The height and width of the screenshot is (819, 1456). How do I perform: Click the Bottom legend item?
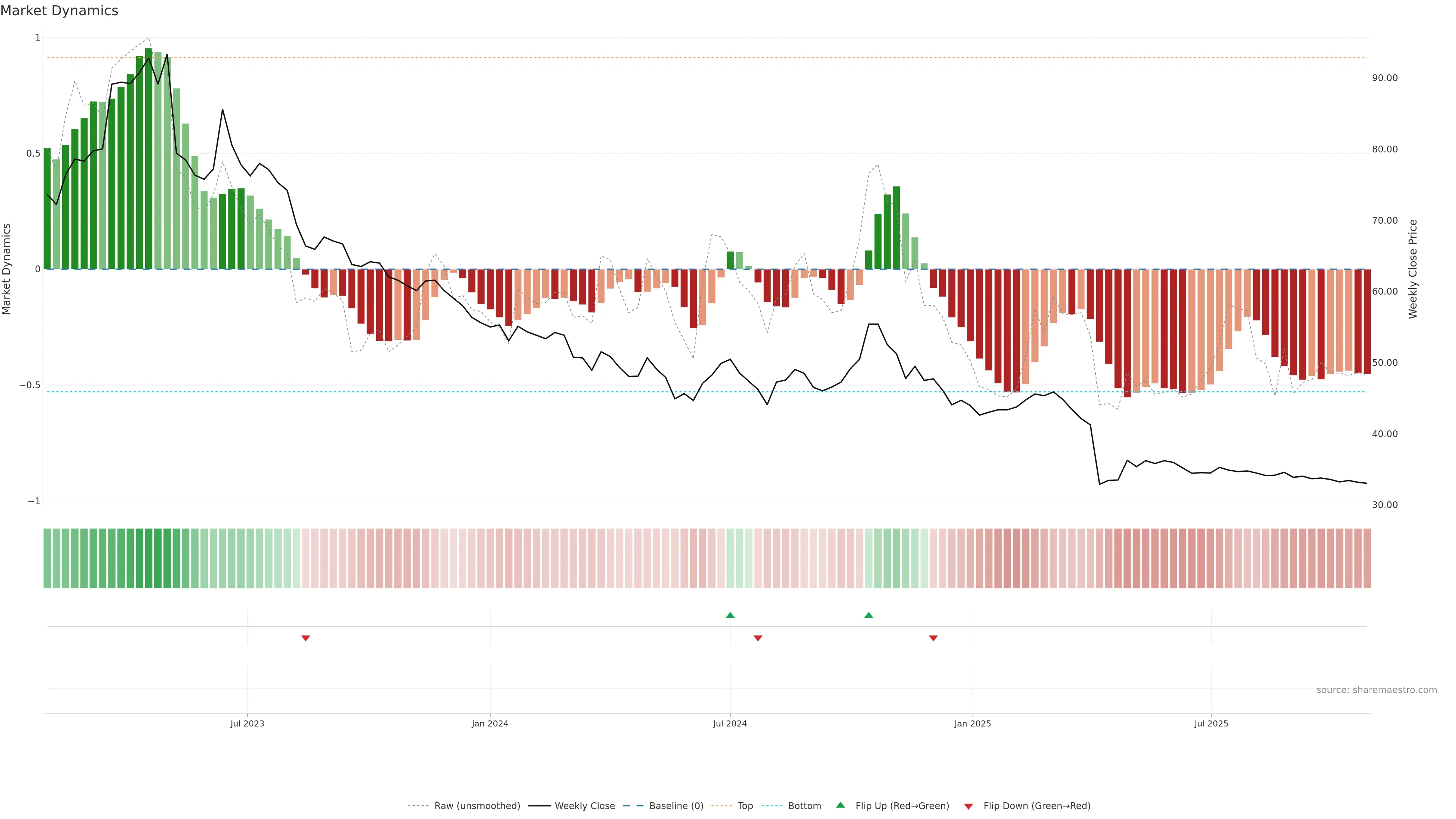[x=804, y=806]
